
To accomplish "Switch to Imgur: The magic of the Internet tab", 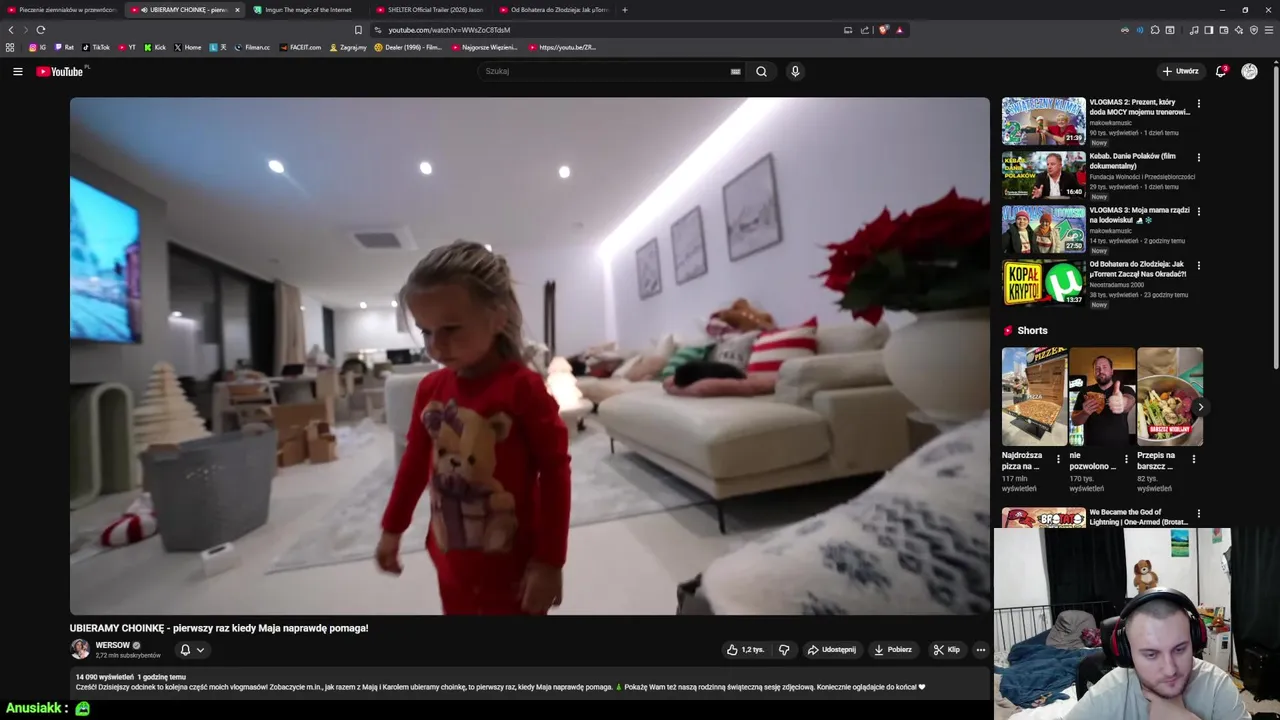I will pyautogui.click(x=308, y=10).
